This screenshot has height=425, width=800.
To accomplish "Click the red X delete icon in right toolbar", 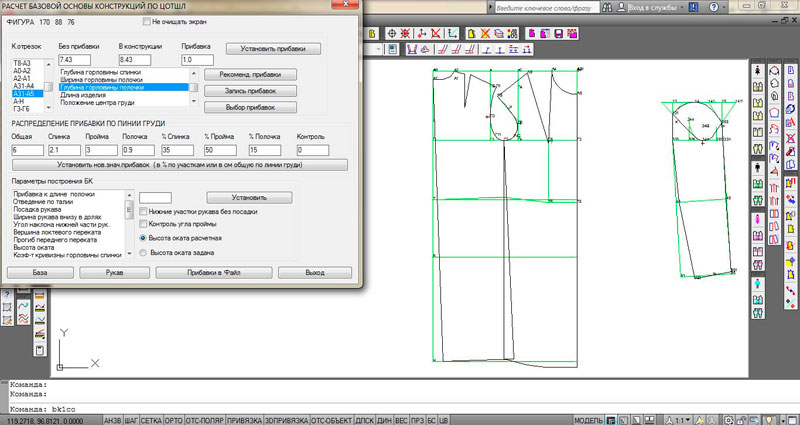I will click(790, 138).
